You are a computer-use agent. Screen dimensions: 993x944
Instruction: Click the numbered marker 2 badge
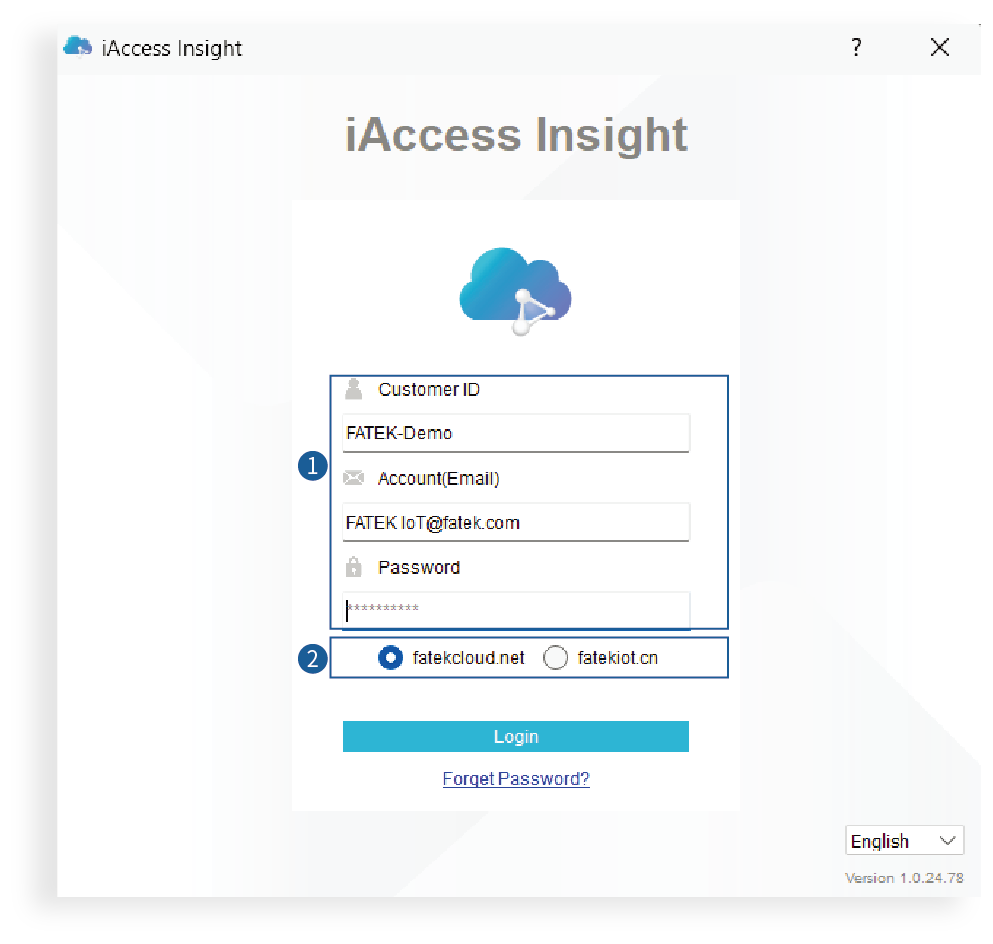[x=314, y=658]
